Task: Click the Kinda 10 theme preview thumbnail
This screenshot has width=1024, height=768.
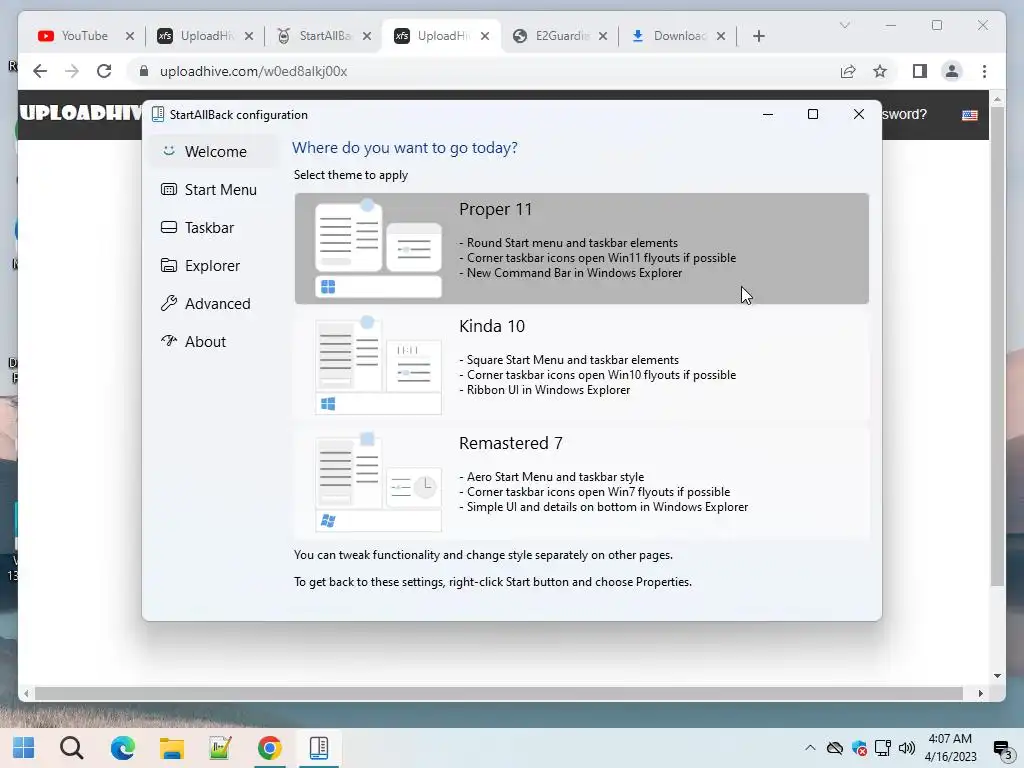Action: coord(378,365)
